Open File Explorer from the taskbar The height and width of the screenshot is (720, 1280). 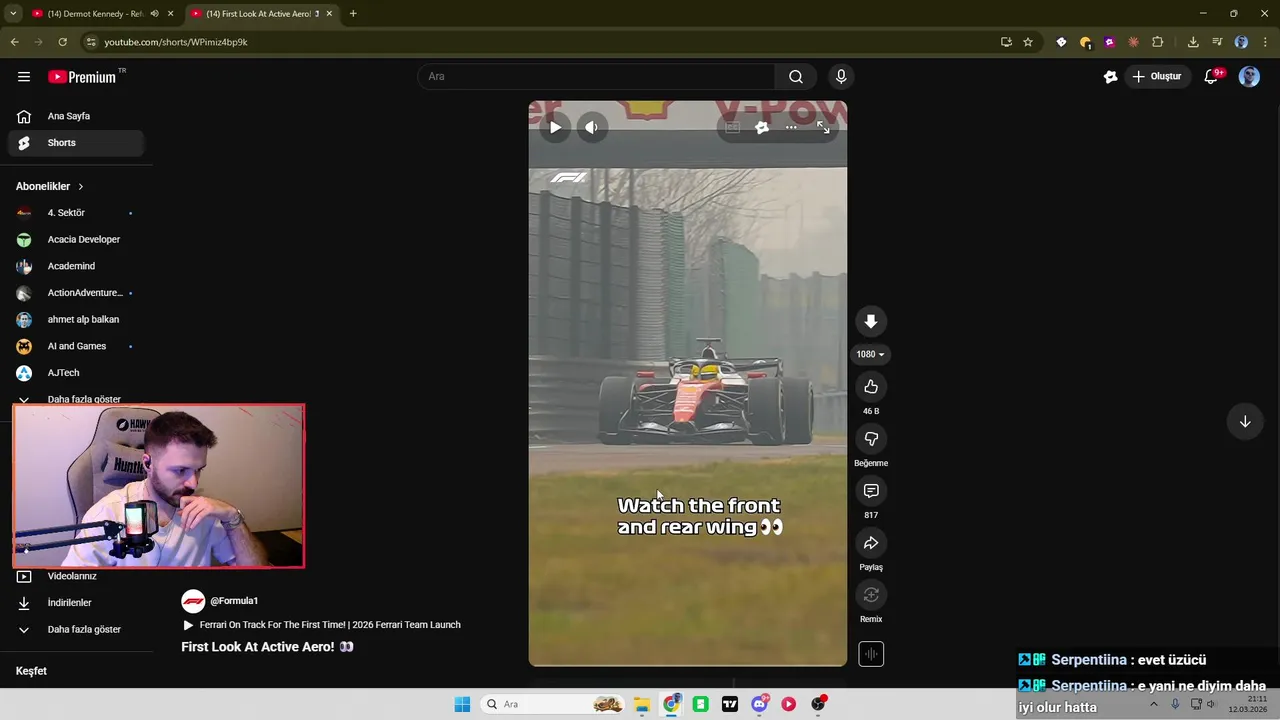642,704
